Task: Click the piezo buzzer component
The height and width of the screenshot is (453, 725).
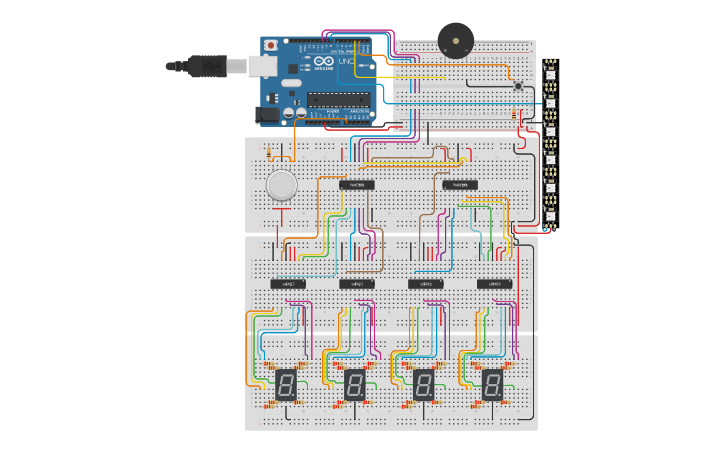Action: 457,41
